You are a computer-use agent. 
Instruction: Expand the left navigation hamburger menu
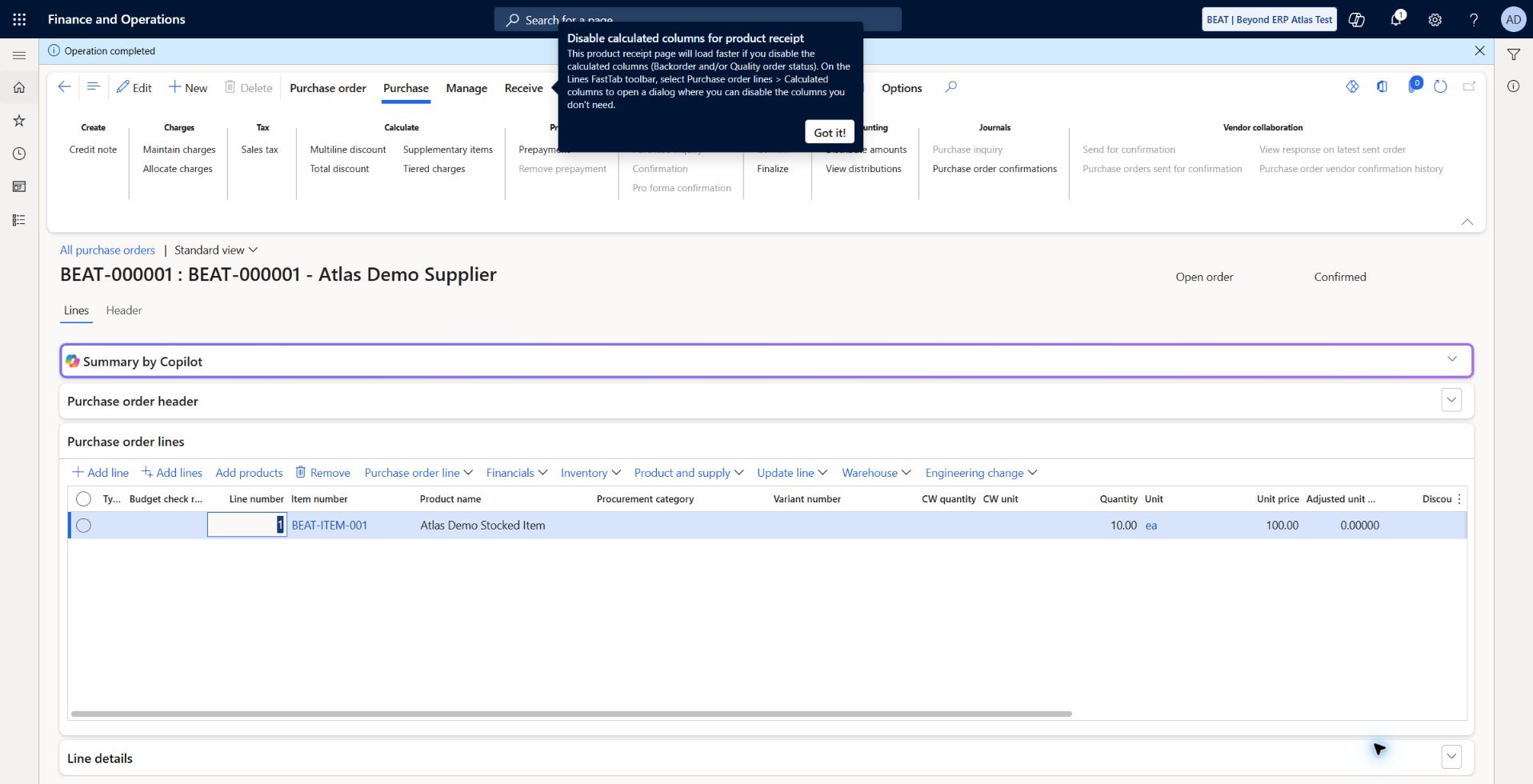[x=19, y=55]
